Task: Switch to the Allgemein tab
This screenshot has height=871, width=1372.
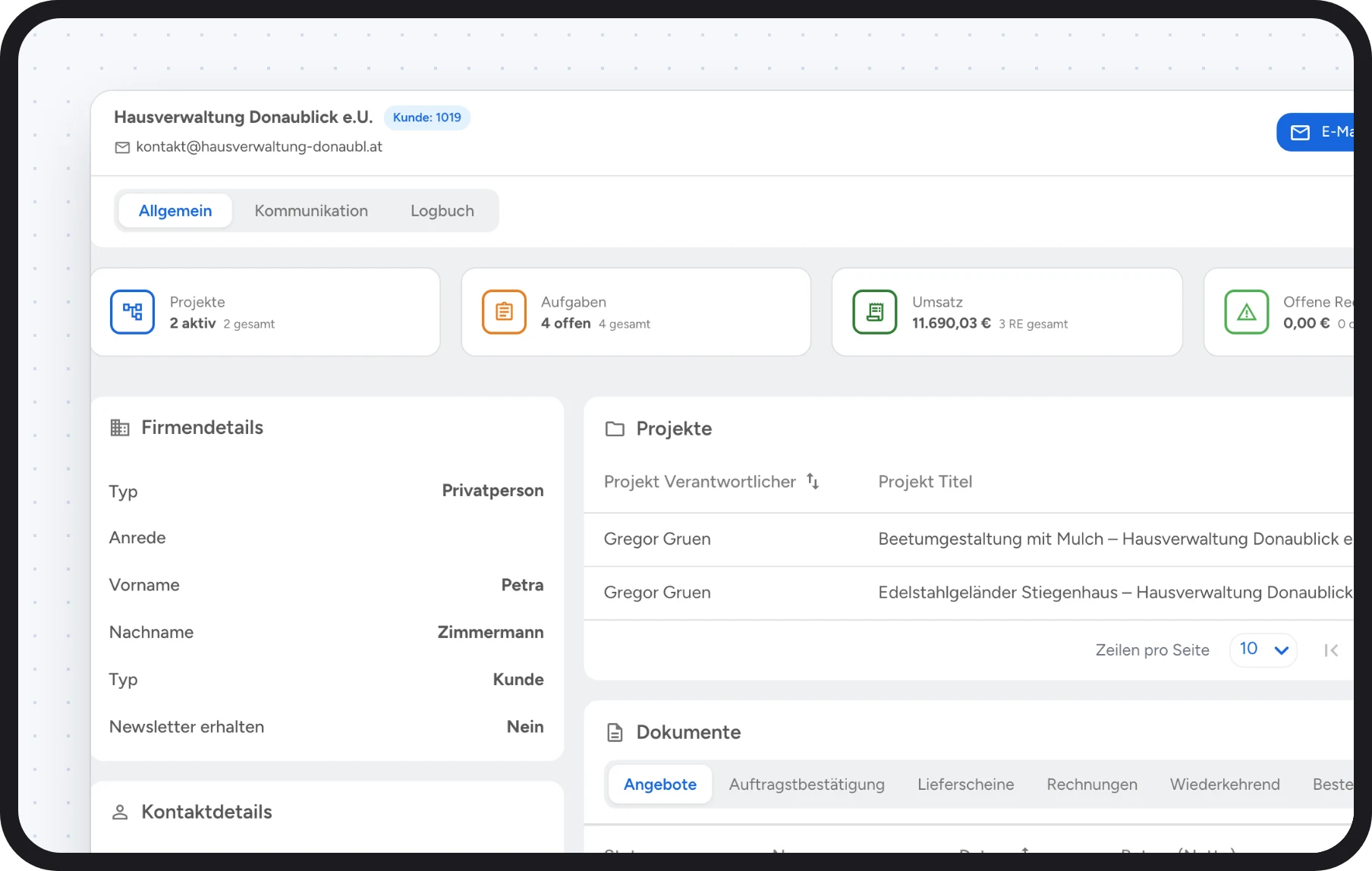Action: (x=175, y=211)
